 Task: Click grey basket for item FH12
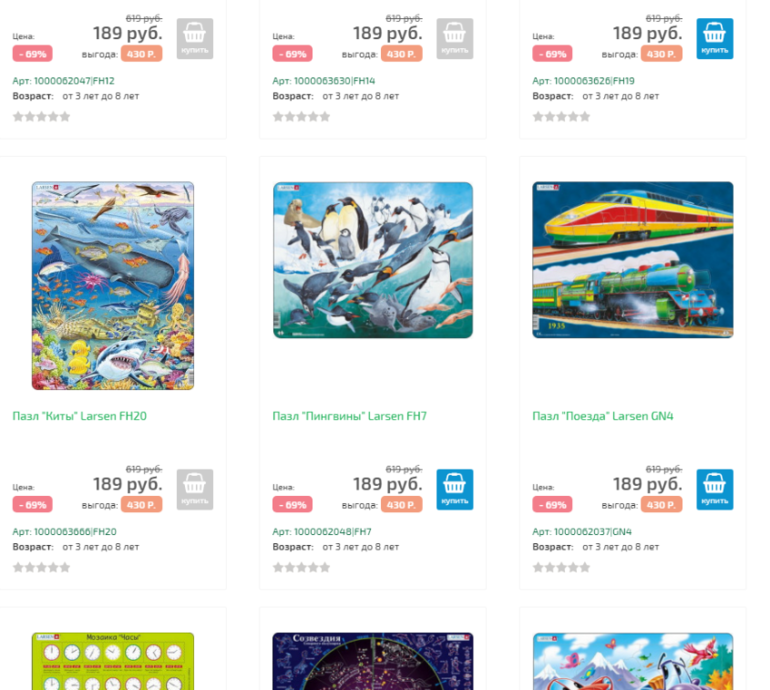click(x=195, y=39)
